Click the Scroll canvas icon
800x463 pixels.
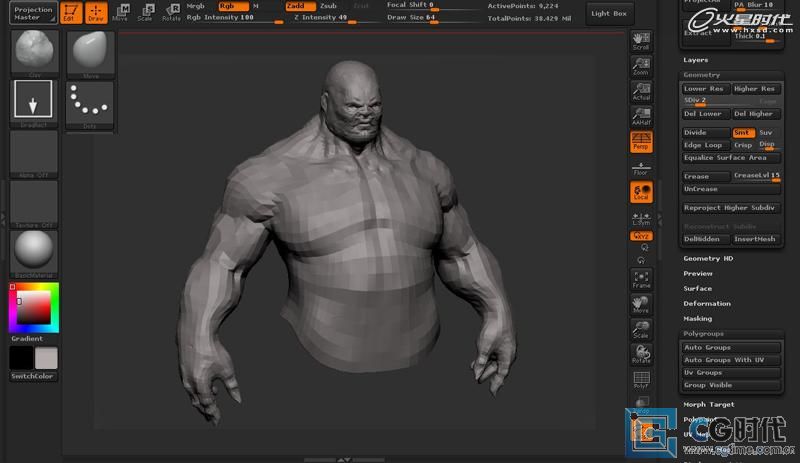point(641,41)
